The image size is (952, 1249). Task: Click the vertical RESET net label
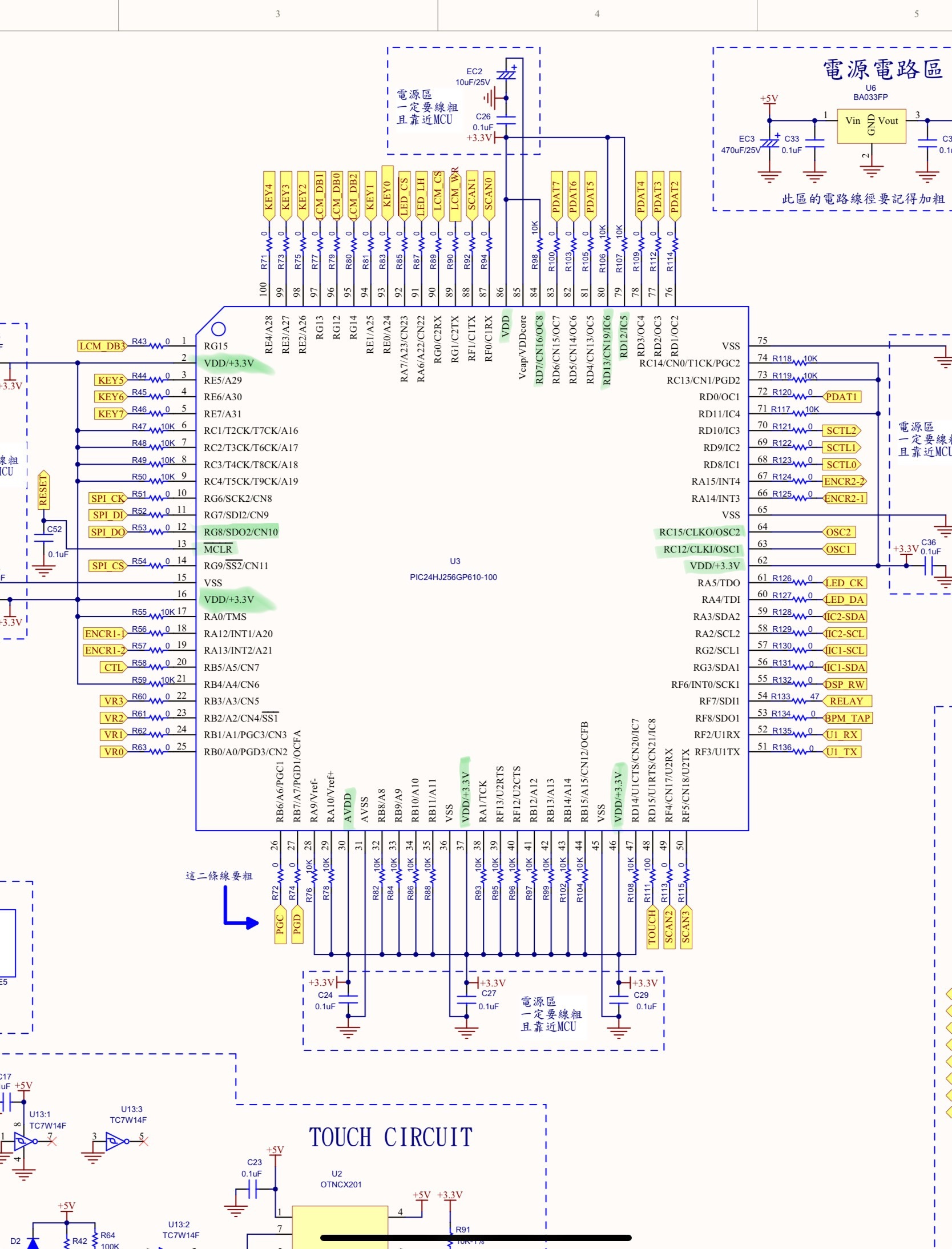(43, 490)
